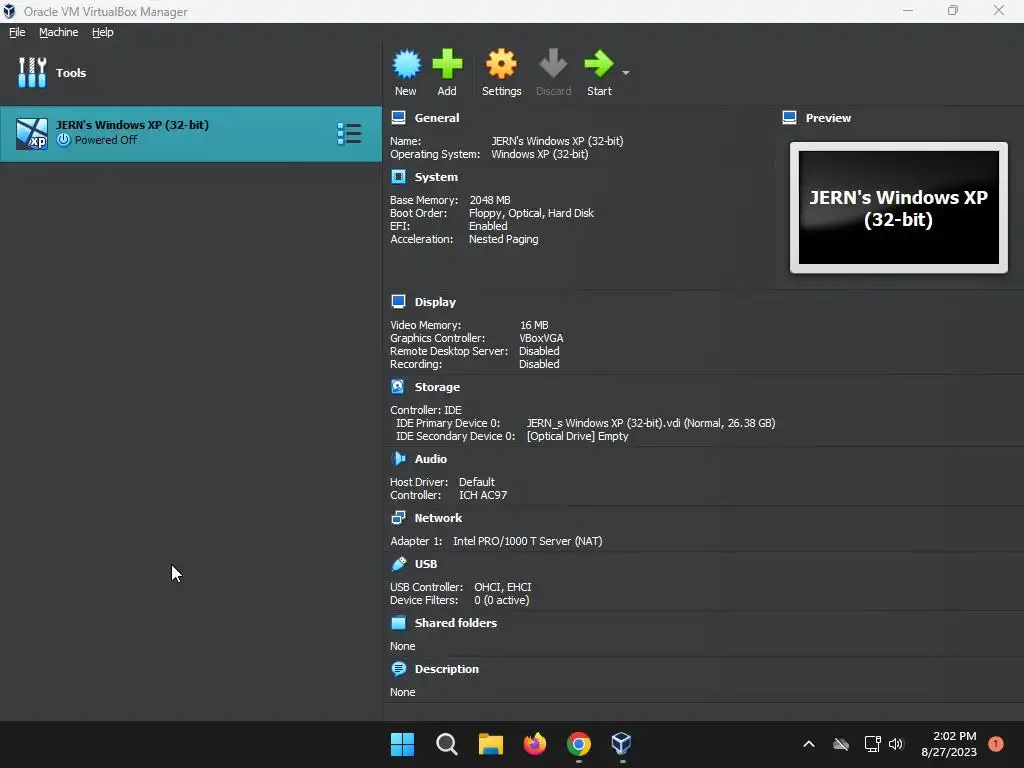Click the Discard arrow icon

tap(553, 63)
